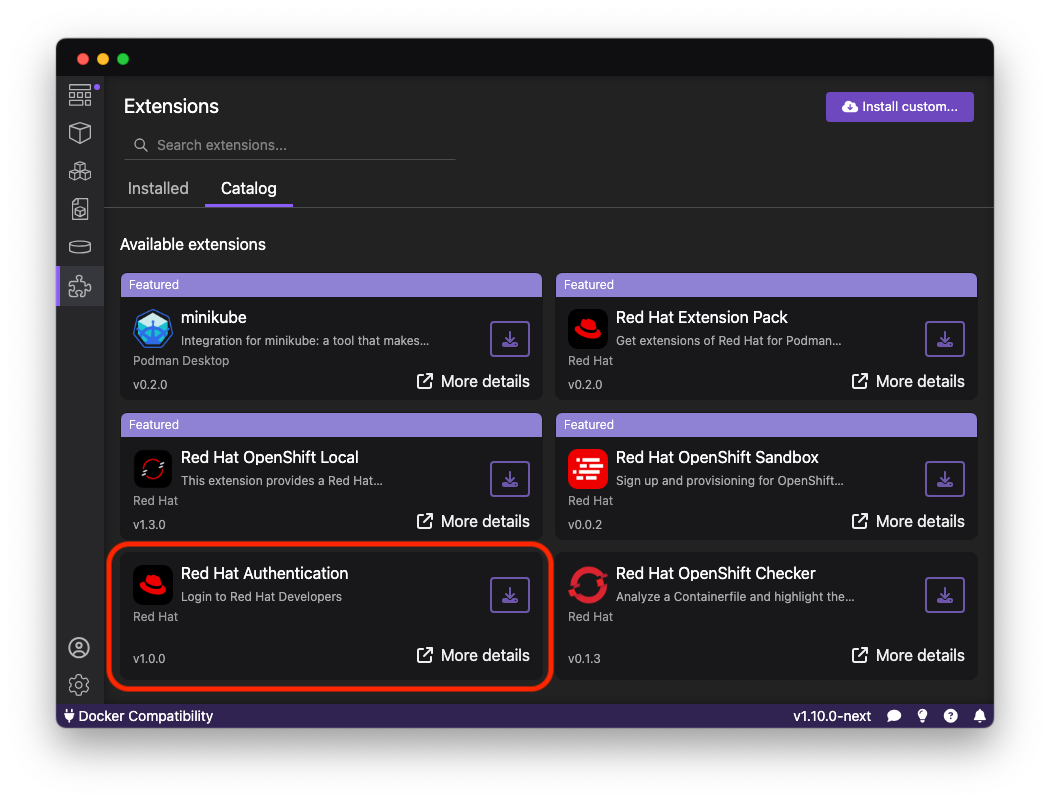Click Docker Compatibility in the status bar
Viewport: 1050px width, 802px height.
coord(138,716)
